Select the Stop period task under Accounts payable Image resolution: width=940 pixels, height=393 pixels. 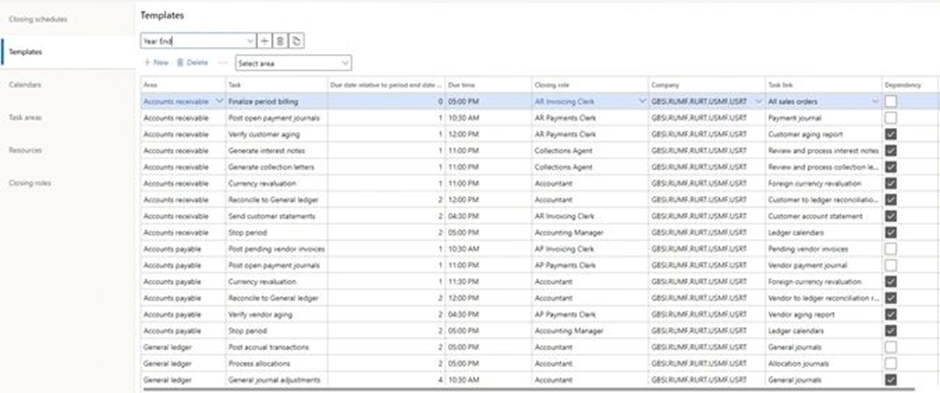point(276,331)
